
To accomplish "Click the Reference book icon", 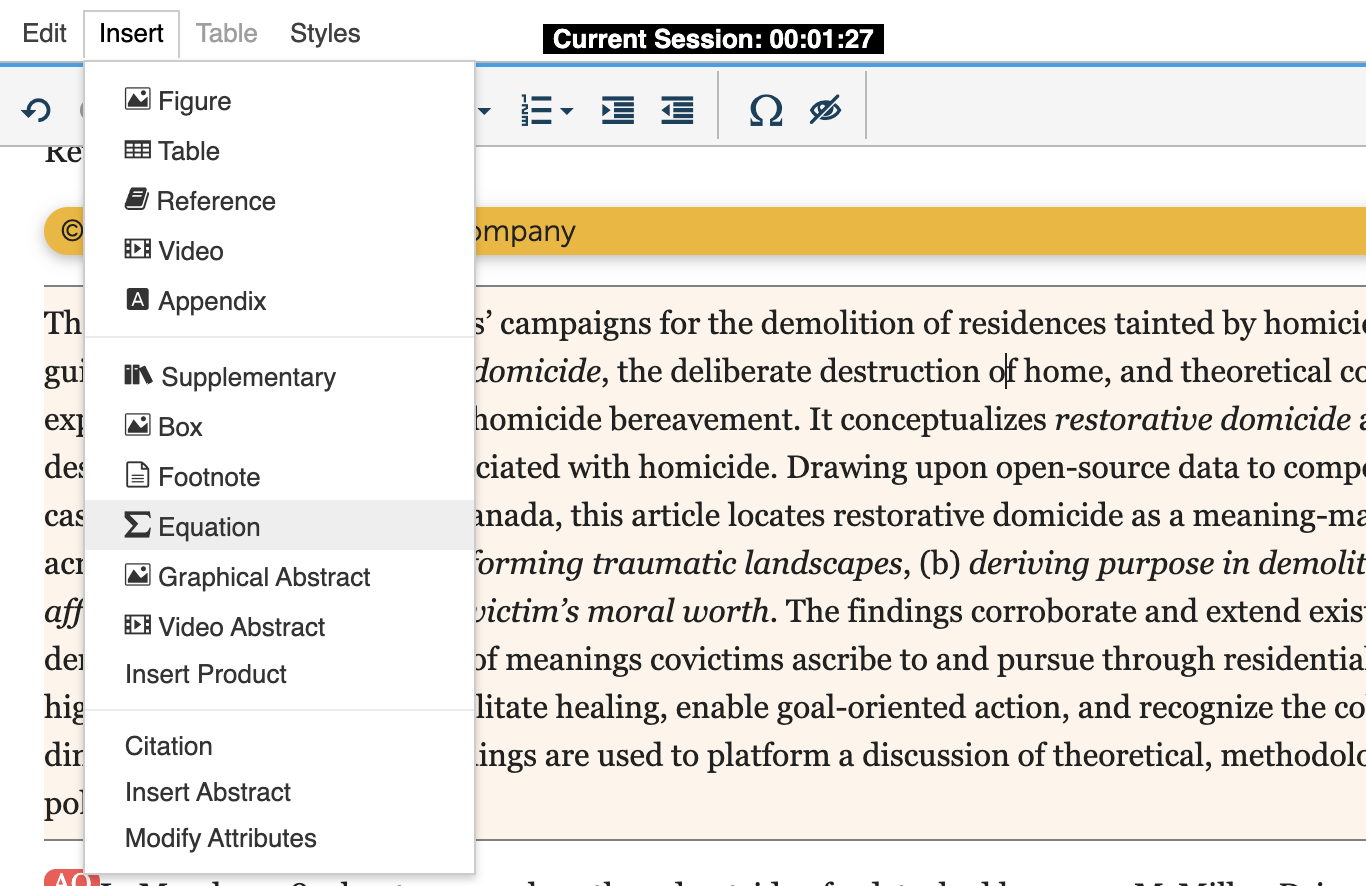I will (x=136, y=199).
